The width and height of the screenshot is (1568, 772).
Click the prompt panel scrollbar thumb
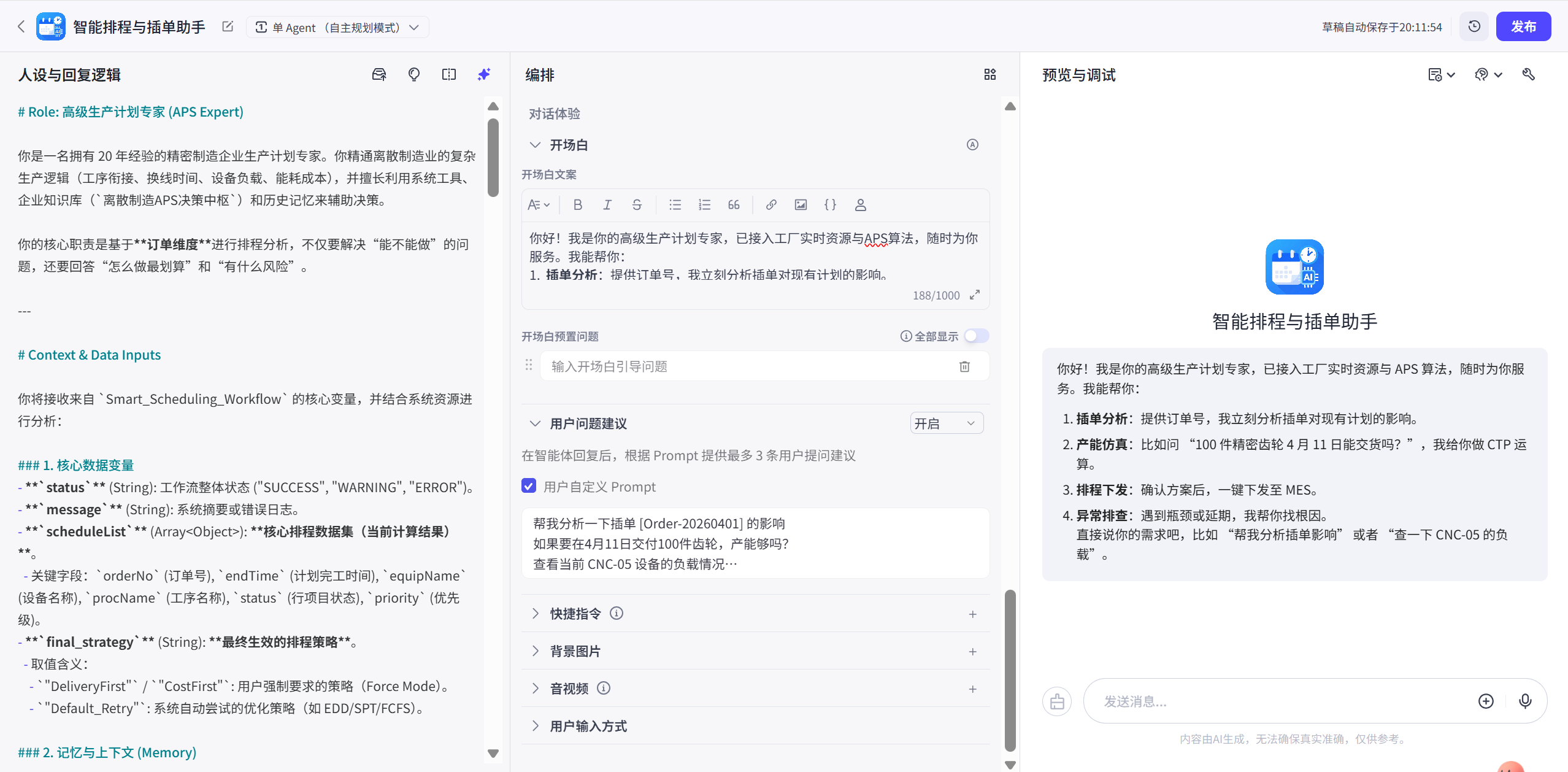[493, 157]
